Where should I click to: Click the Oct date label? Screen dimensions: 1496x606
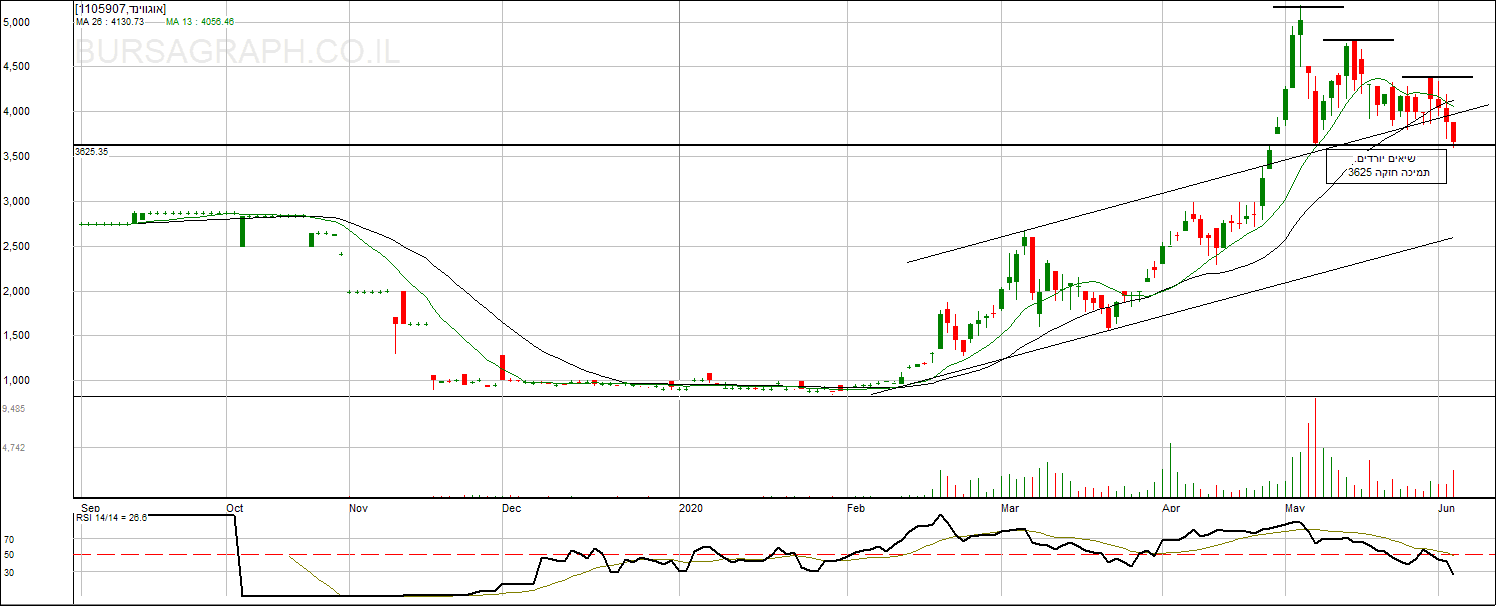[x=235, y=508]
